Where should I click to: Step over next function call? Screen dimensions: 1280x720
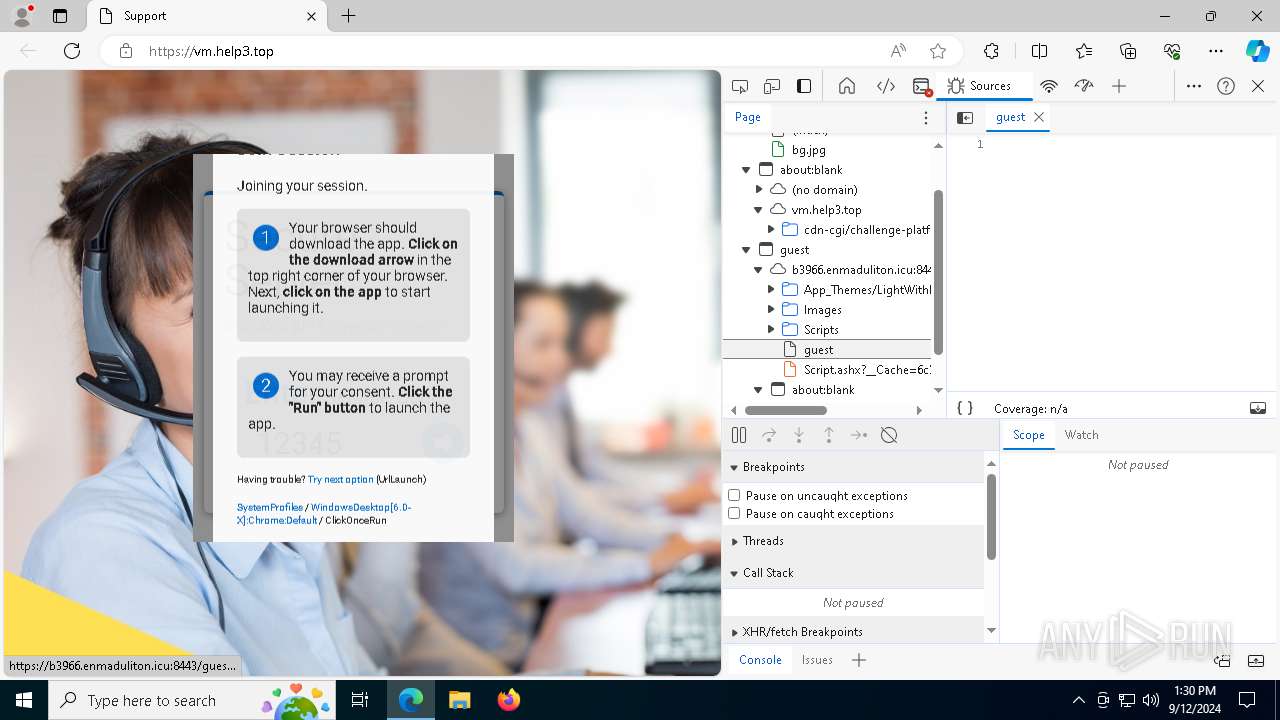coord(769,435)
